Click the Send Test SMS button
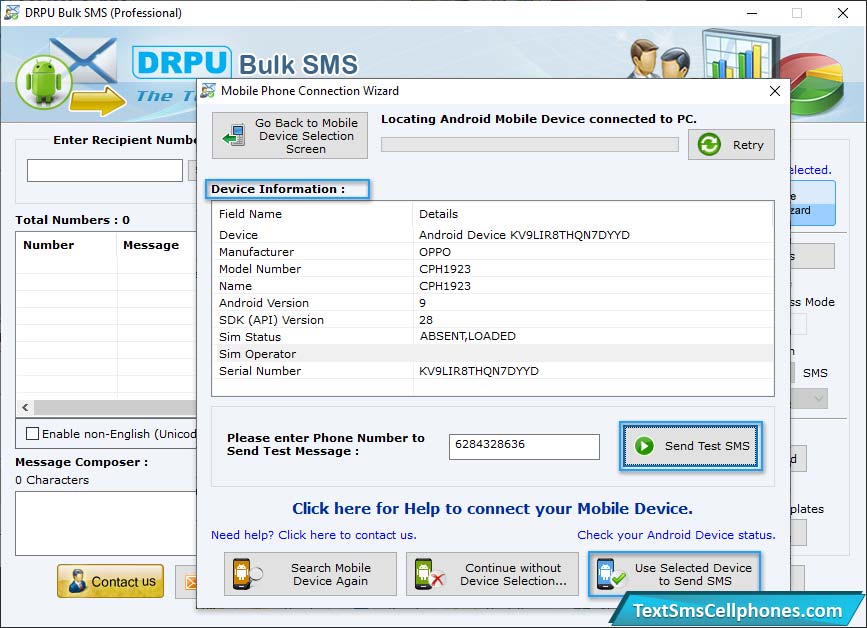The height and width of the screenshot is (628, 867). pos(691,446)
